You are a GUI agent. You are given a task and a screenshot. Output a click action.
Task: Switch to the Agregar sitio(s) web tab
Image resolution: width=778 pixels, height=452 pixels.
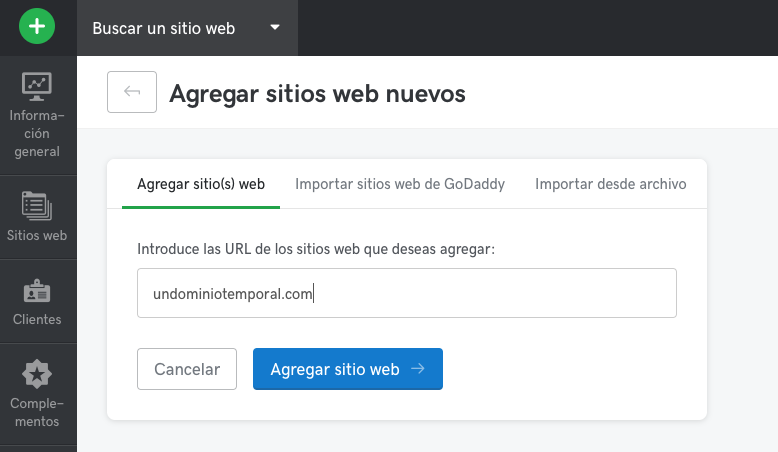[x=201, y=184]
